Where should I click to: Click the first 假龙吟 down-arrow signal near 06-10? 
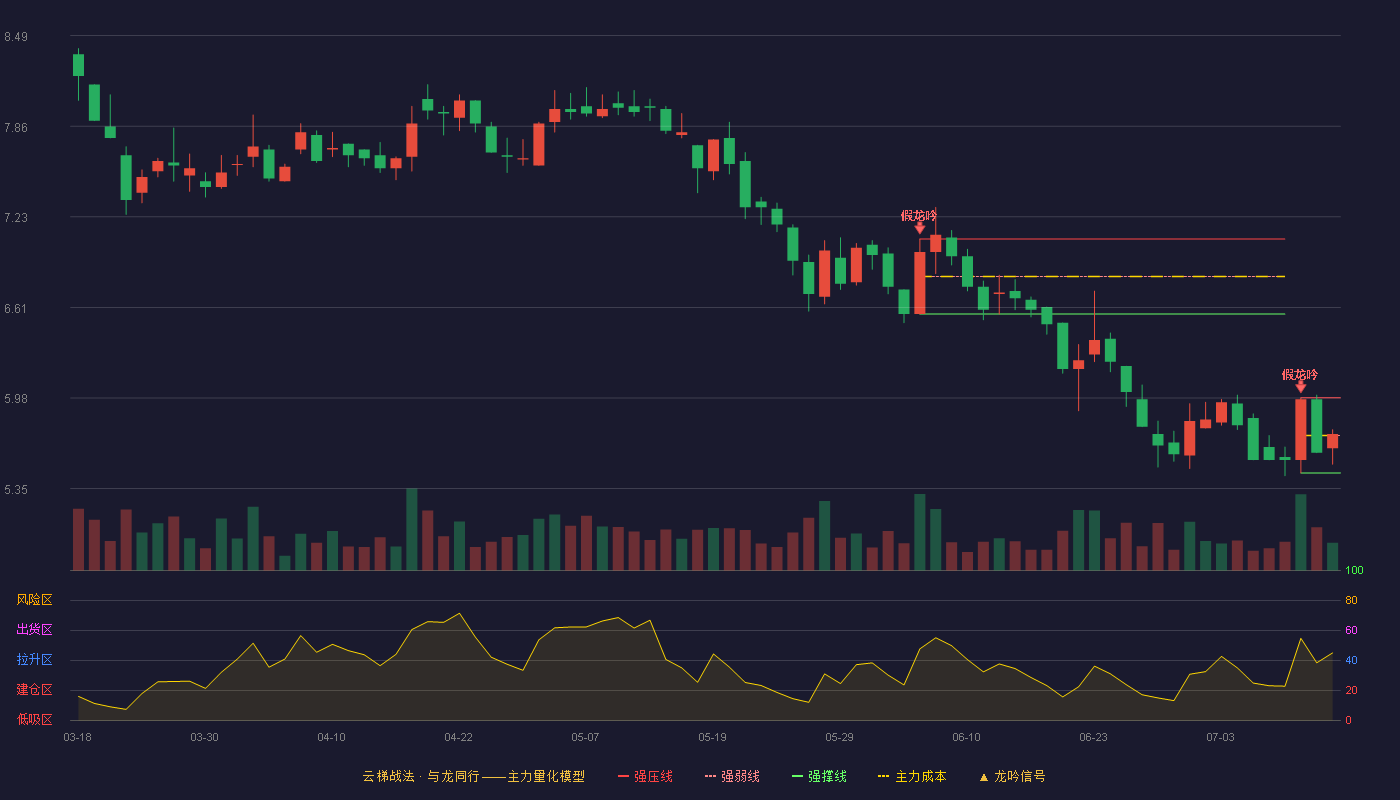[920, 229]
